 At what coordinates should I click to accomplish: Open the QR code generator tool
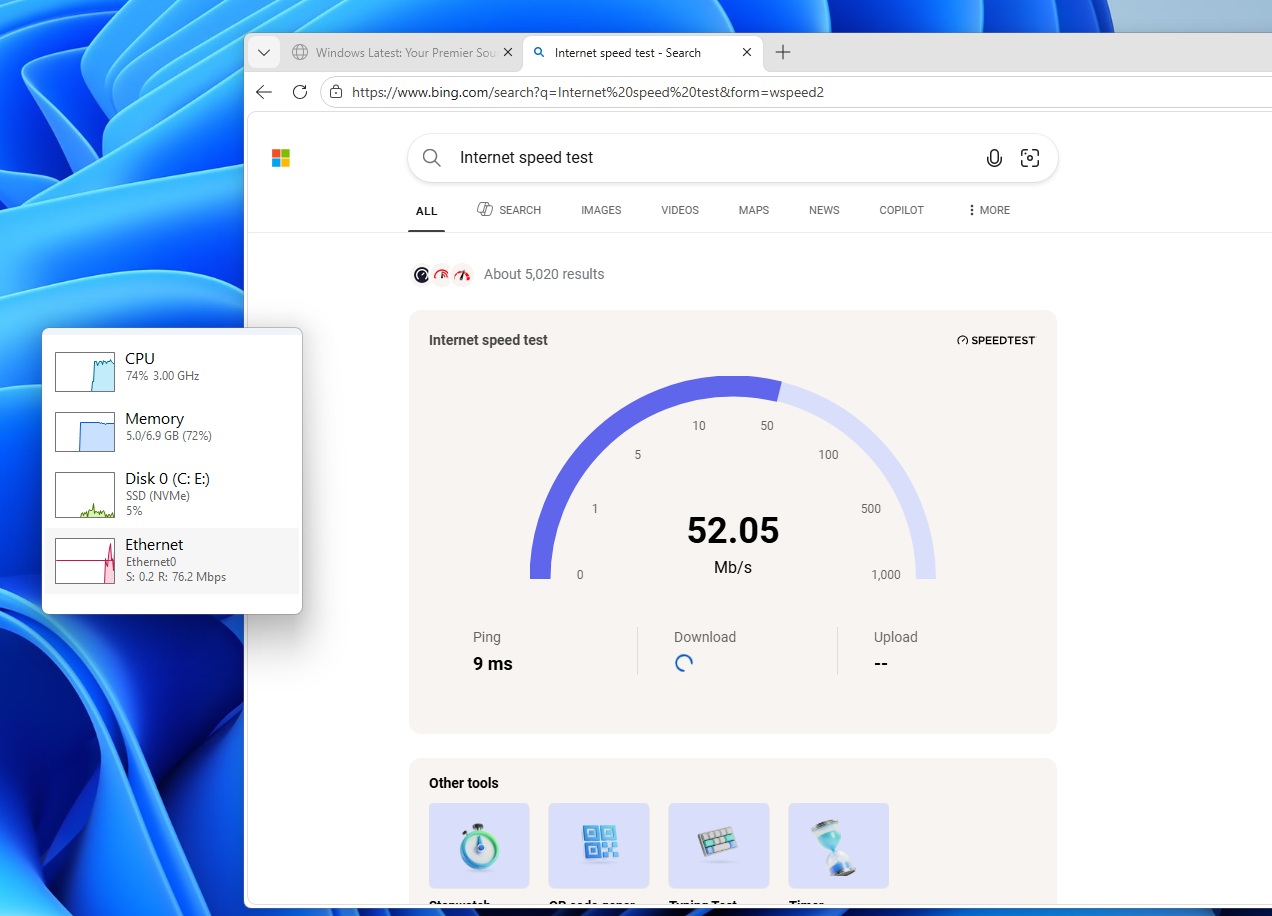(x=598, y=845)
